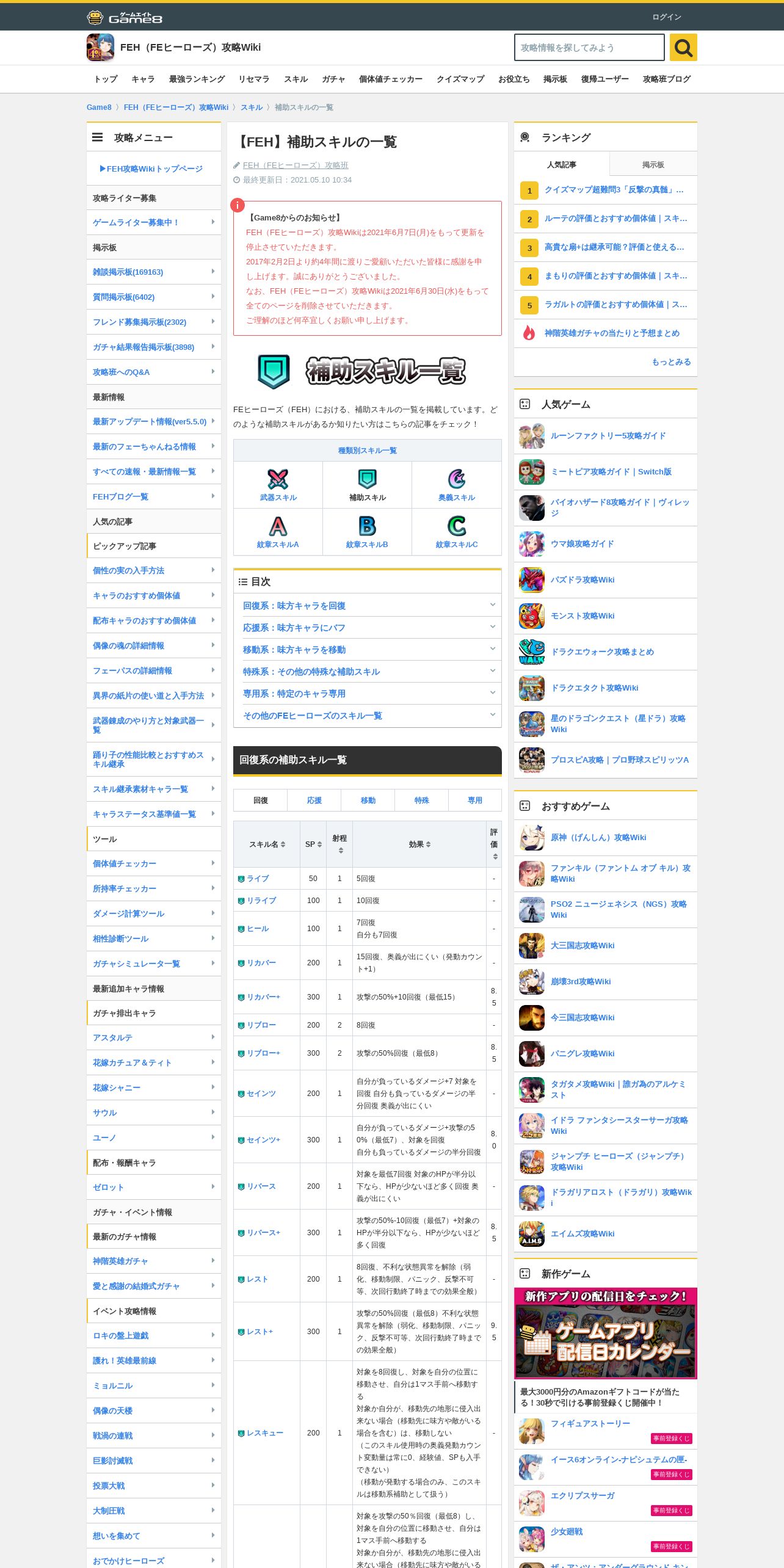
Task: Open 個体値チェッカー in navigation bar
Action: (391, 79)
